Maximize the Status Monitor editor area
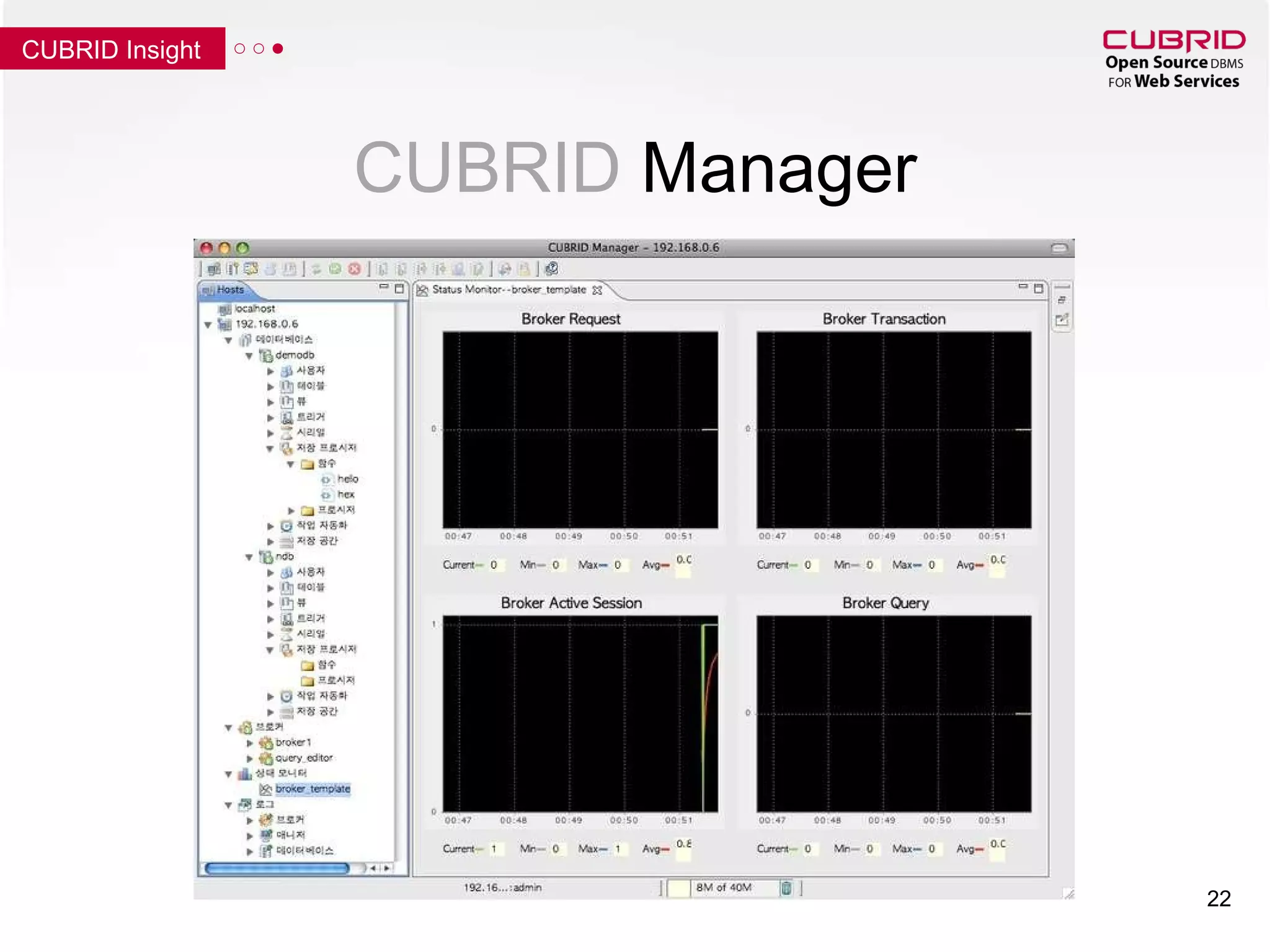Viewport: 1270px width, 952px height. pyautogui.click(x=1039, y=288)
